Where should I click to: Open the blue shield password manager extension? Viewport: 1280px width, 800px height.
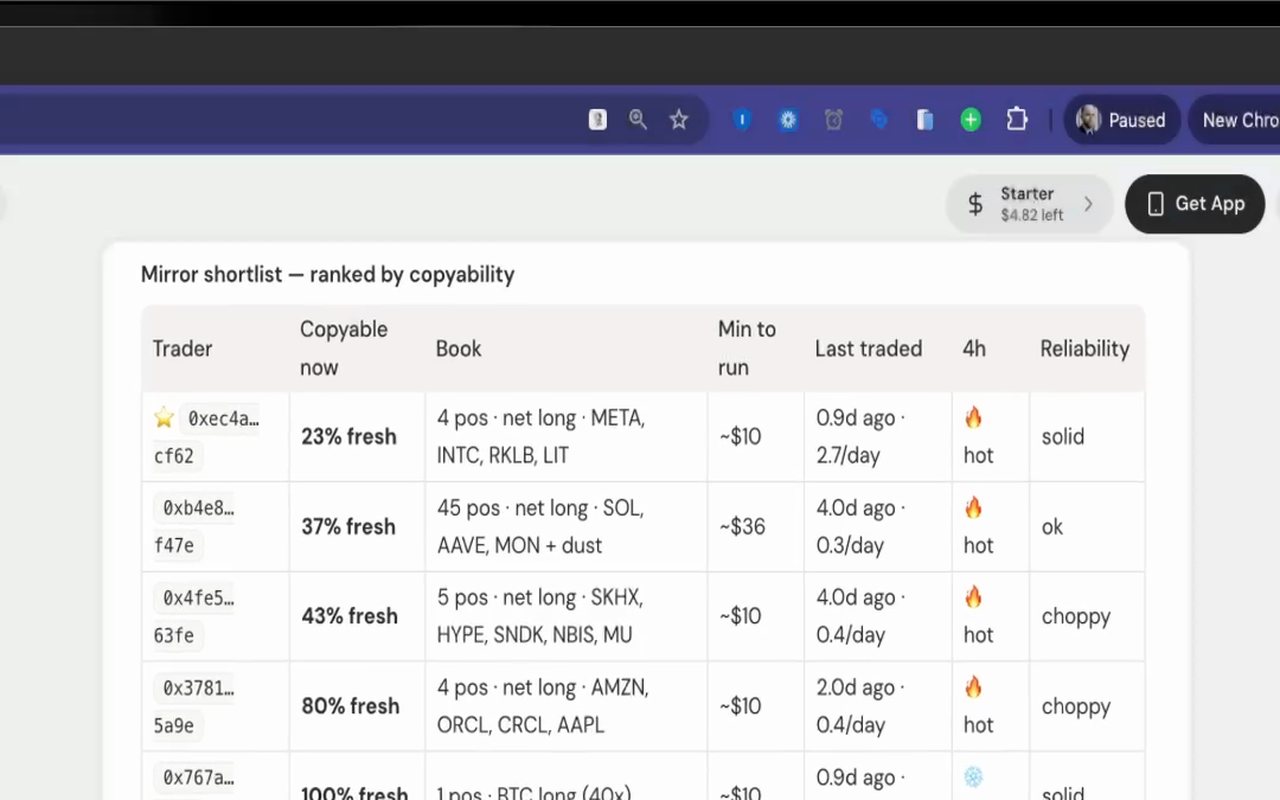tap(742, 120)
